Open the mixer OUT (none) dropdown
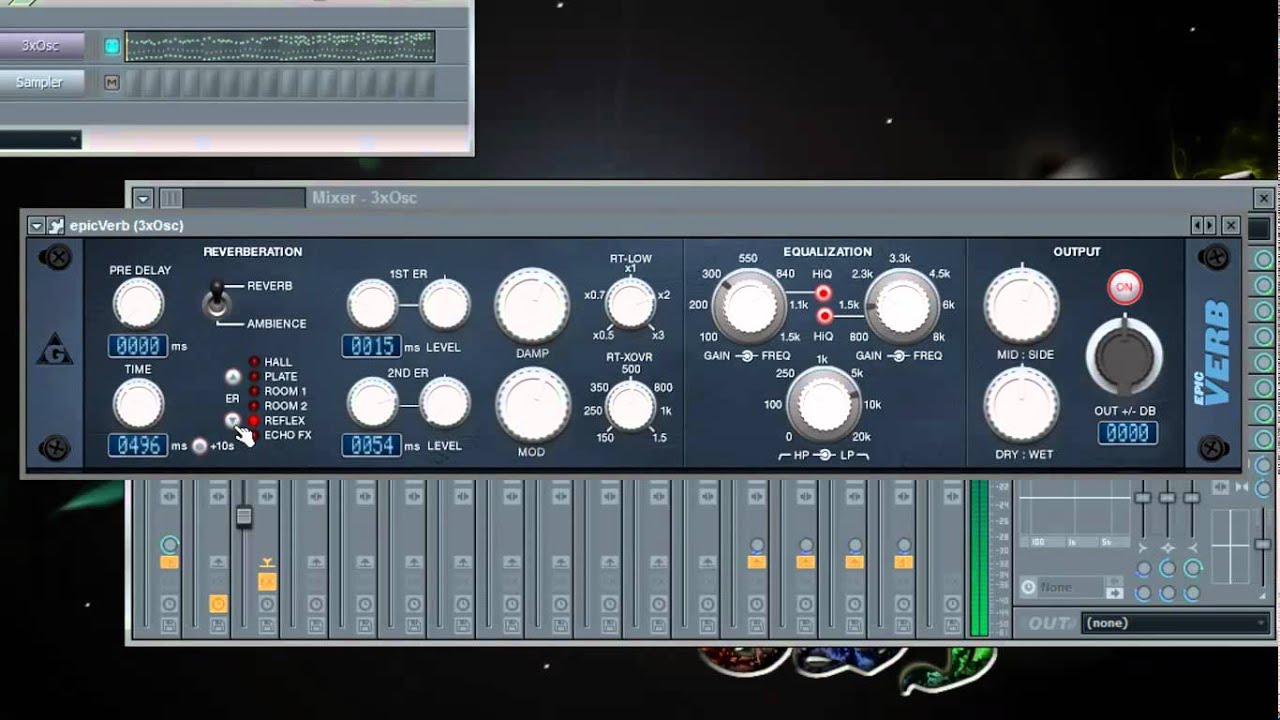Viewport: 1280px width, 720px height. coord(1176,623)
